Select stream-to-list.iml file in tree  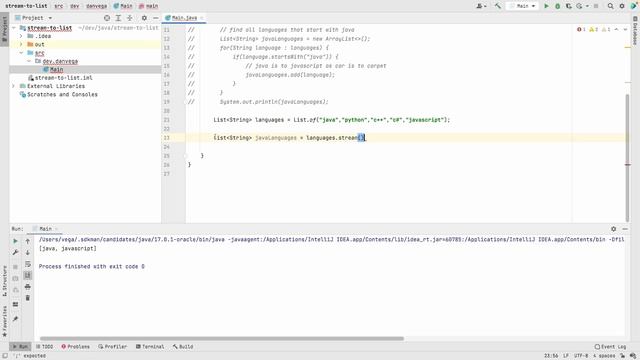click(x=60, y=78)
